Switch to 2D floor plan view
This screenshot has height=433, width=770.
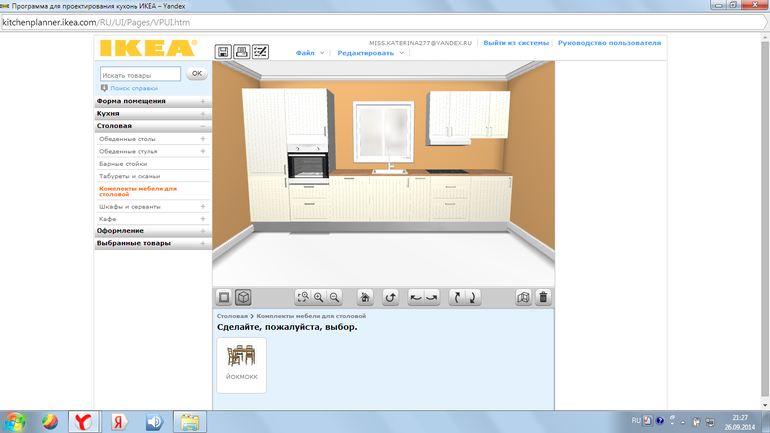[x=224, y=298]
